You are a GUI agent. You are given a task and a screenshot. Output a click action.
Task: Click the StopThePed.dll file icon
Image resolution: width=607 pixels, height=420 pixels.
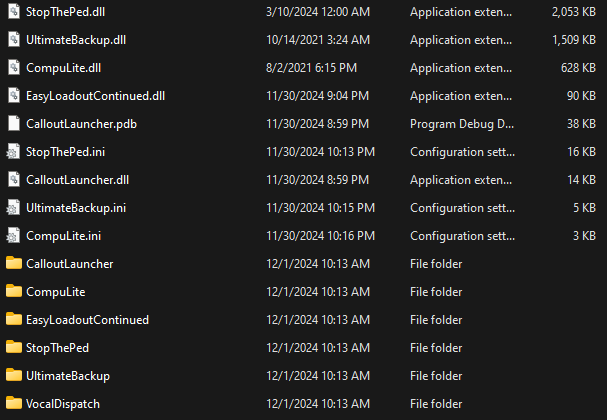click(13, 11)
